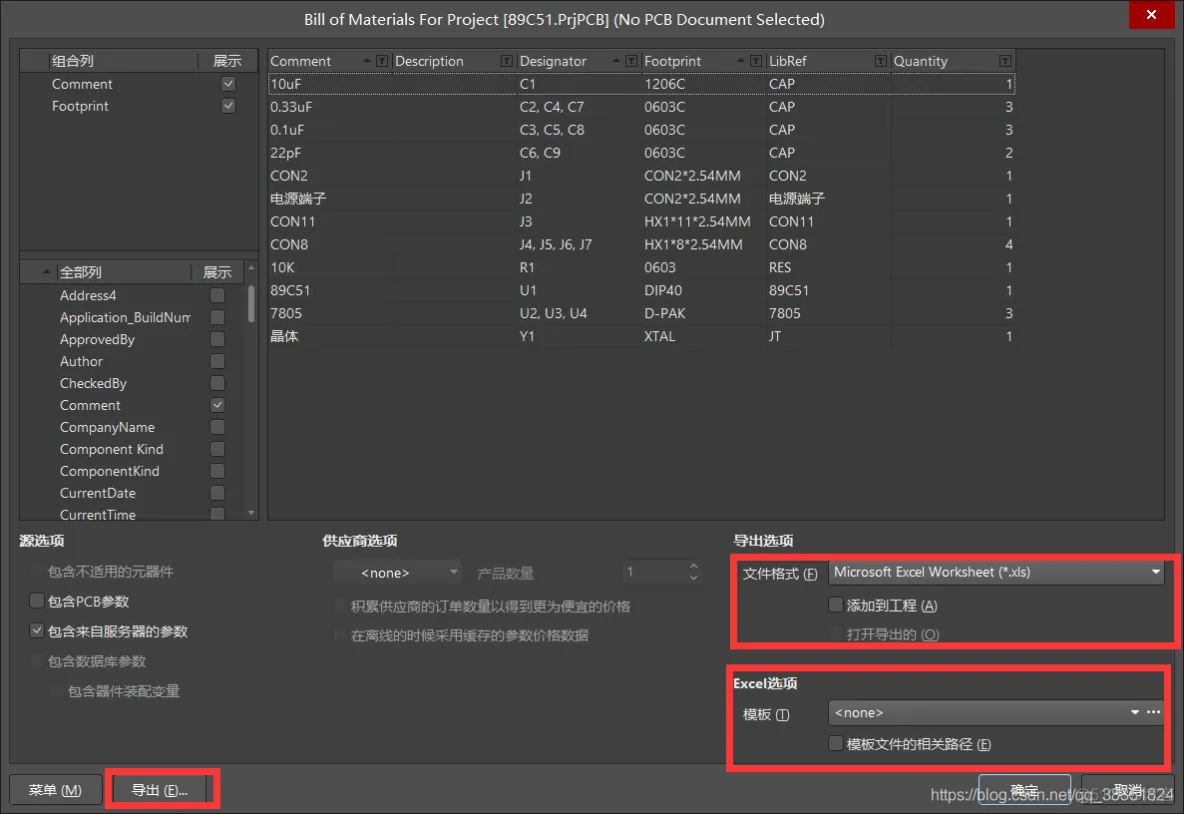This screenshot has width=1184, height=814.
Task: Select the 晶体 Y1 crystal row
Action: click(x=641, y=336)
